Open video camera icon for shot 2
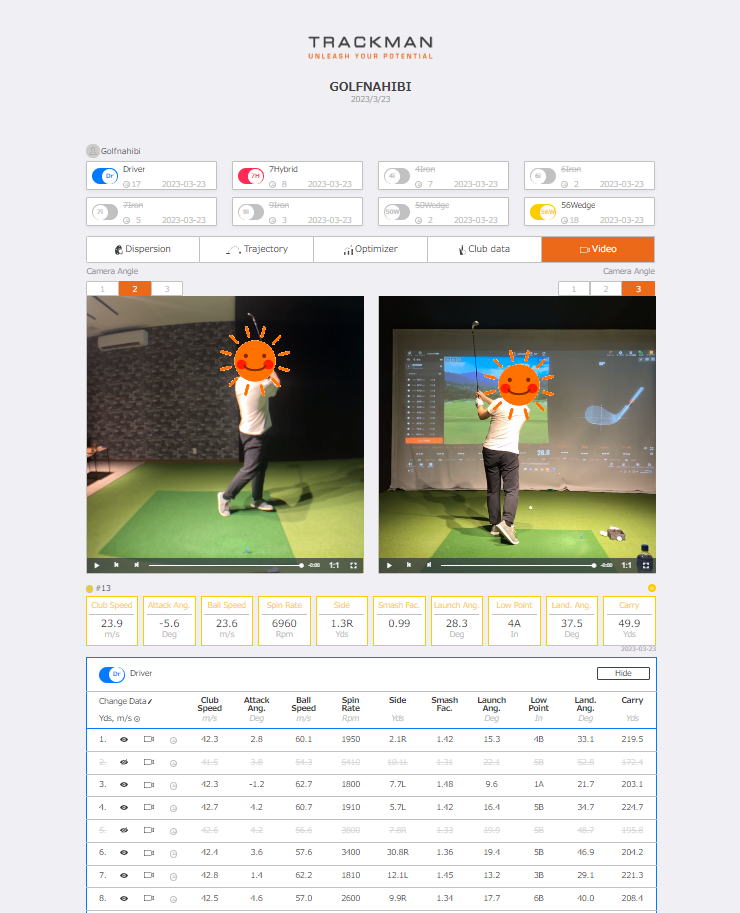740x913 pixels. (149, 762)
